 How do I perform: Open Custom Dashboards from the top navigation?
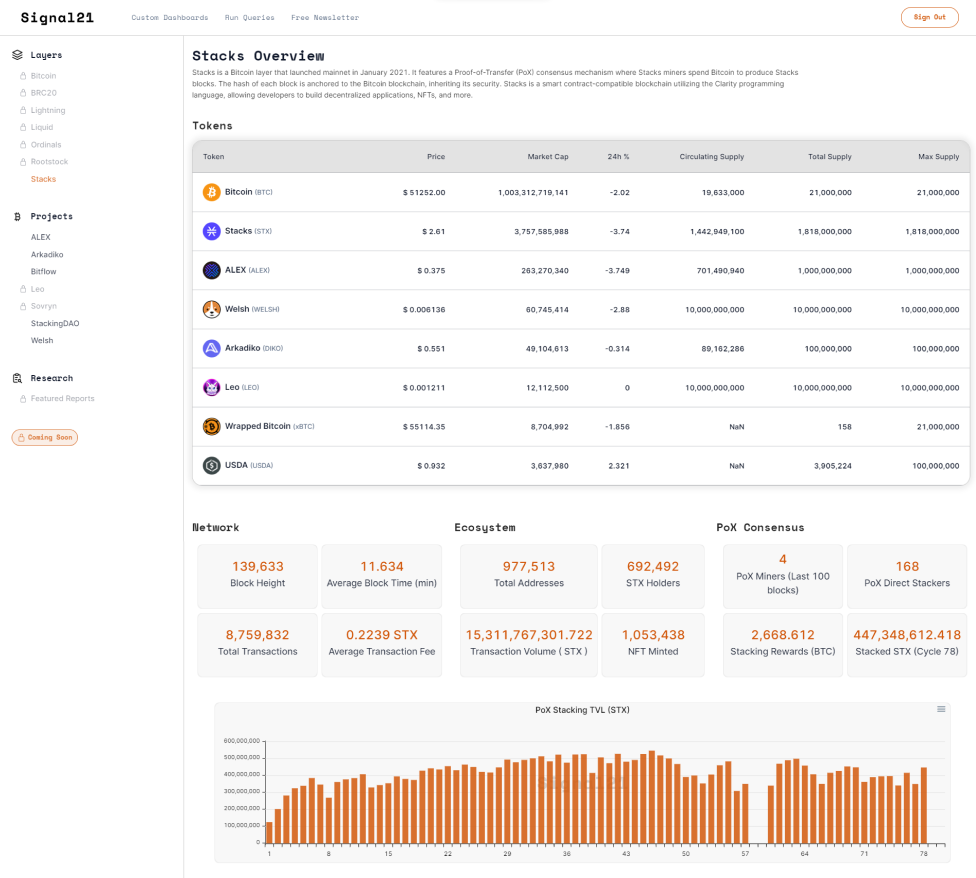pyautogui.click(x=169, y=17)
